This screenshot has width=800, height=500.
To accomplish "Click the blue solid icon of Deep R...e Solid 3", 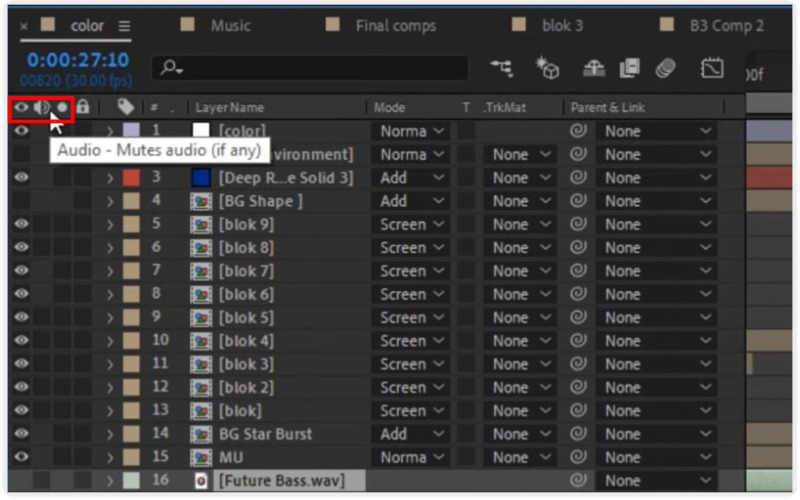I will pos(201,178).
